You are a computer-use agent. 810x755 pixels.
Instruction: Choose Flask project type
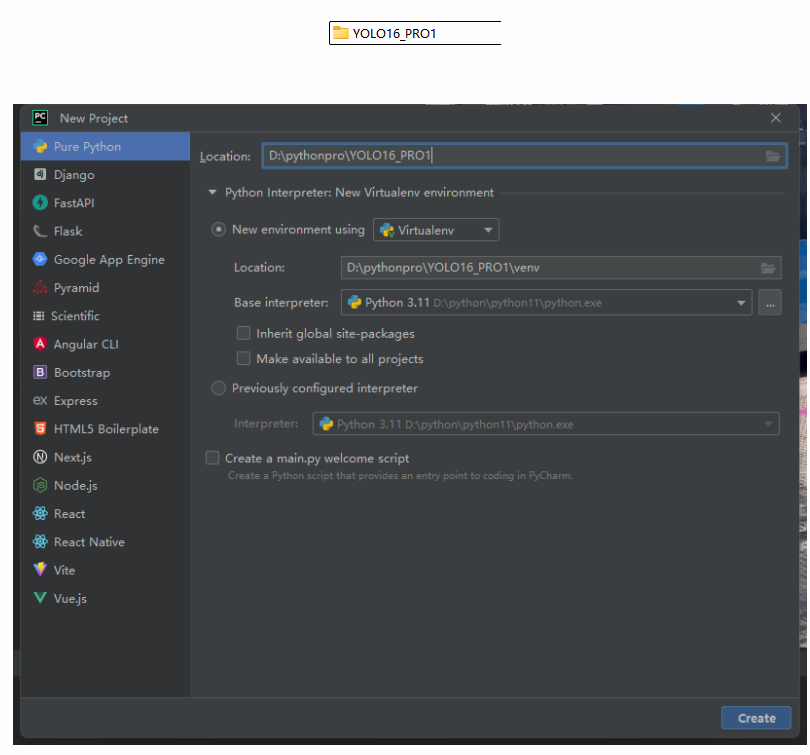(x=105, y=231)
